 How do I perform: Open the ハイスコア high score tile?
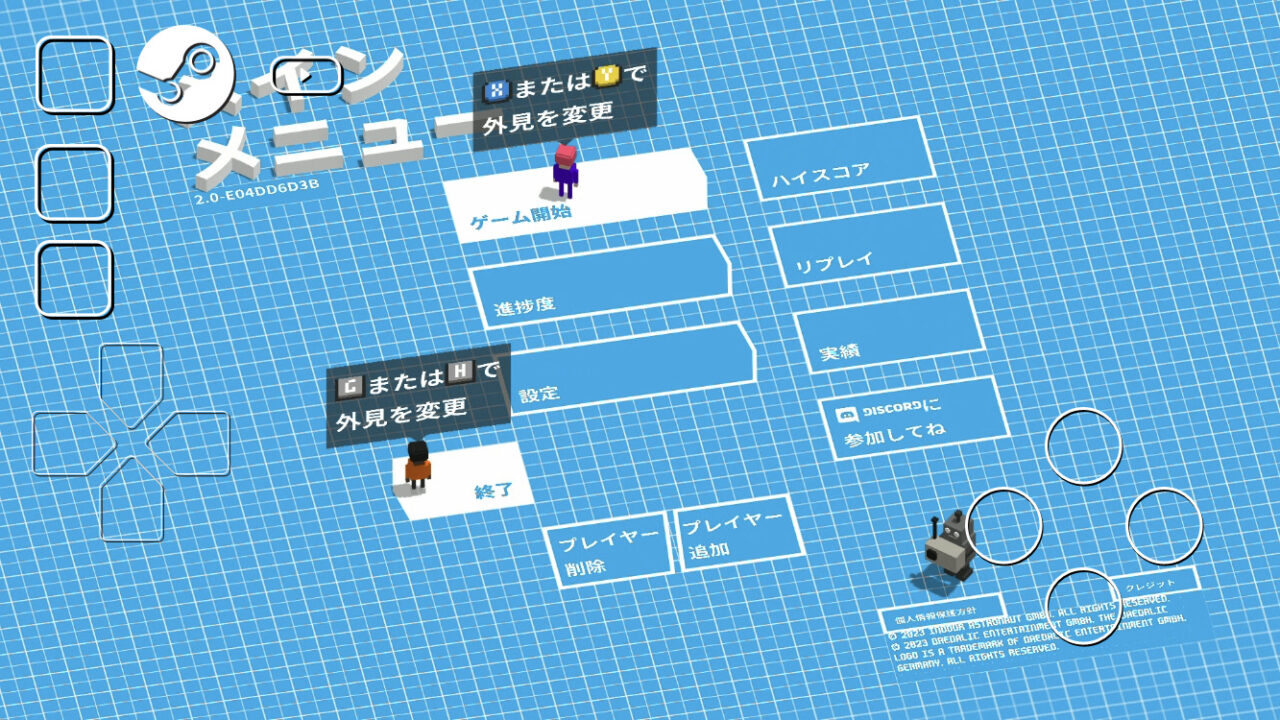pos(846,158)
